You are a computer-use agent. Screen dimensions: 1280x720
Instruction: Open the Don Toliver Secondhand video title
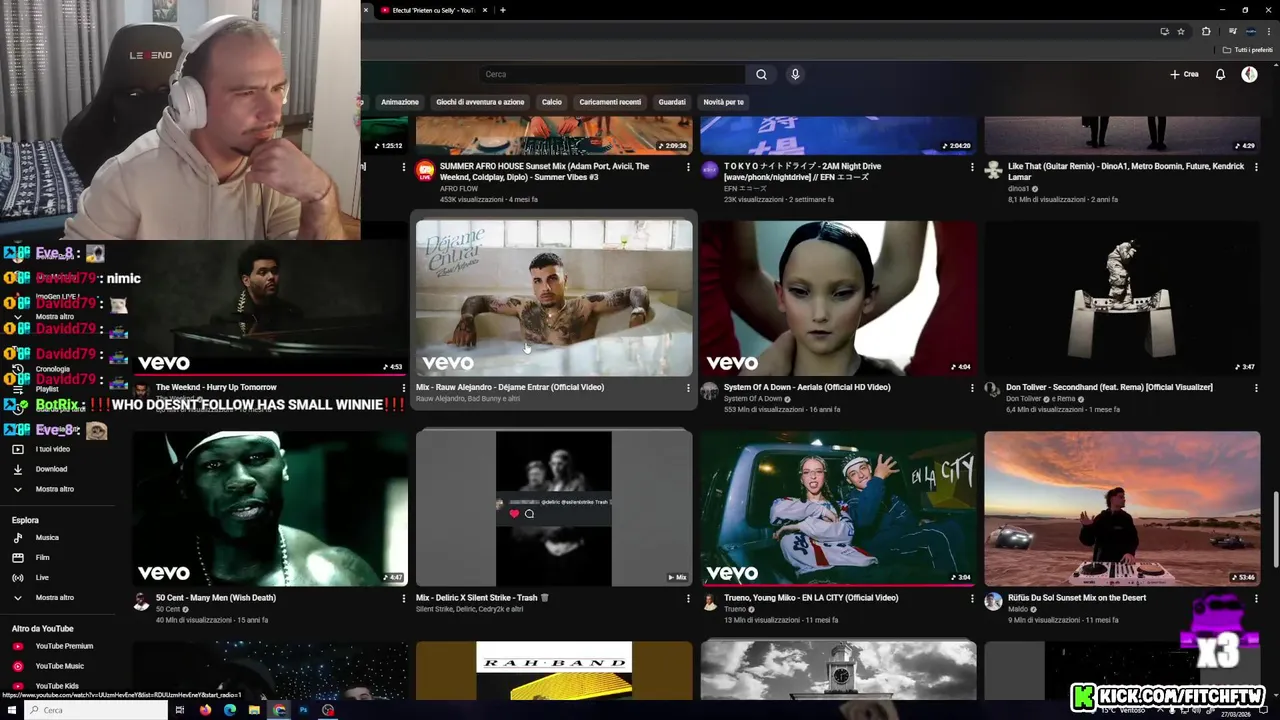[1110, 387]
